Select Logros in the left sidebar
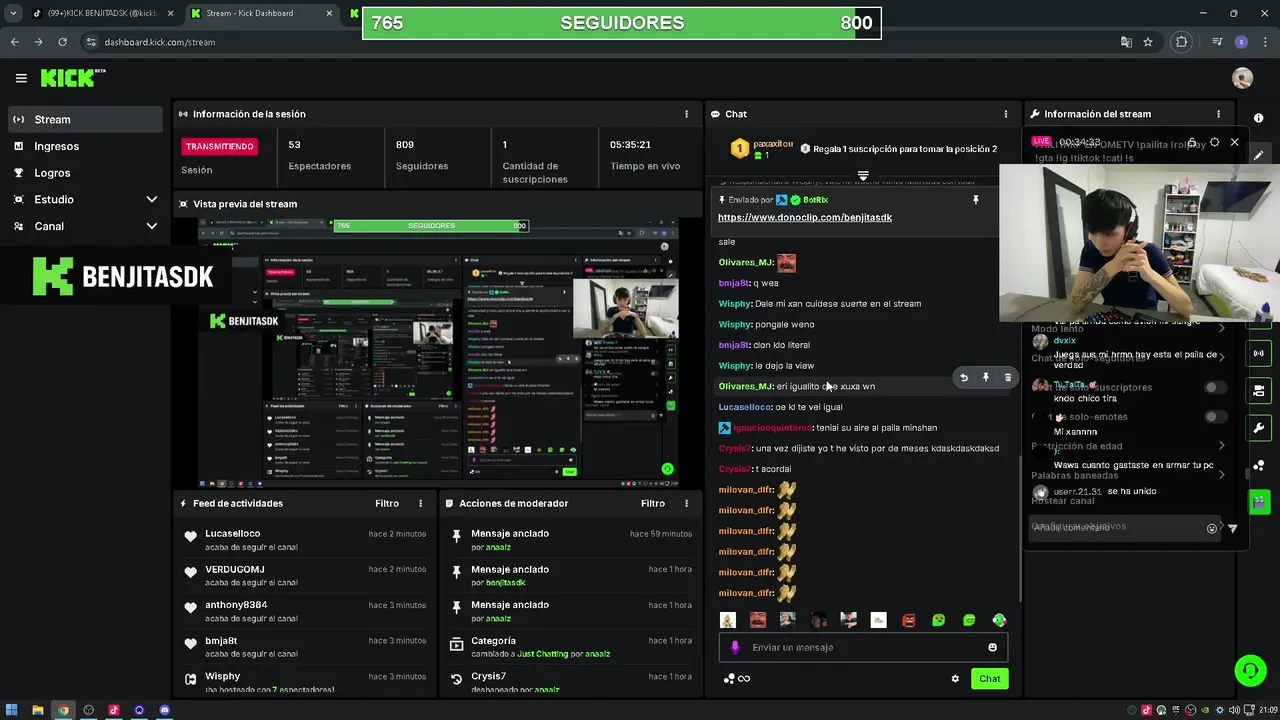 pyautogui.click(x=85, y=173)
